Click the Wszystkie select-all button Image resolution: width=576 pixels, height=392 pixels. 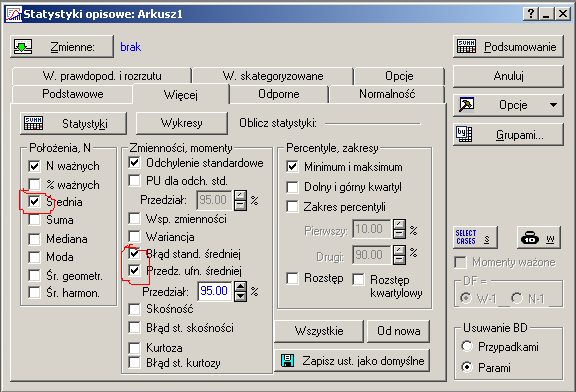coord(319,331)
